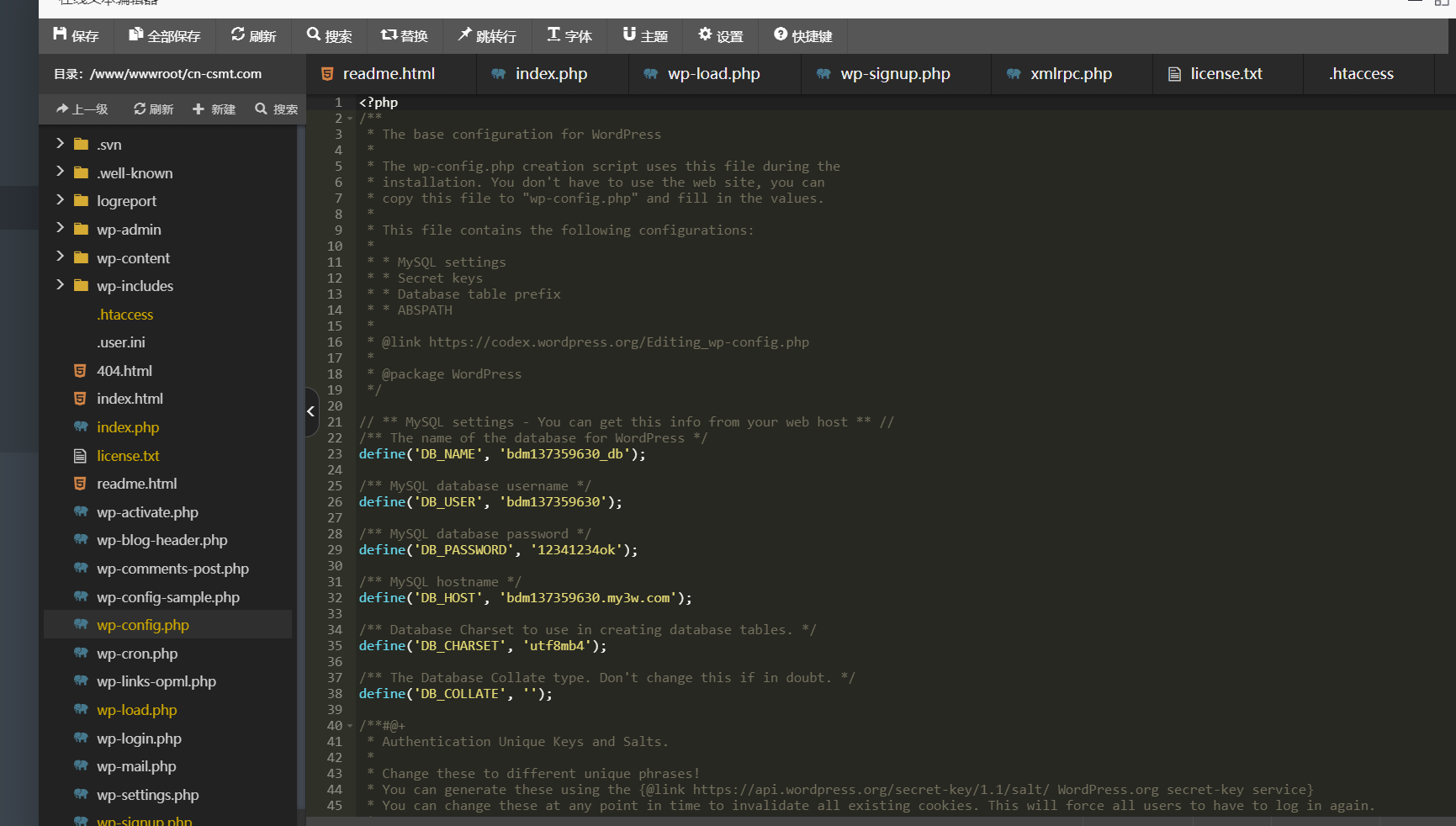Viewport: 1456px width, 826px height.
Task: Click the 保存 save icon button
Action: 76,35
